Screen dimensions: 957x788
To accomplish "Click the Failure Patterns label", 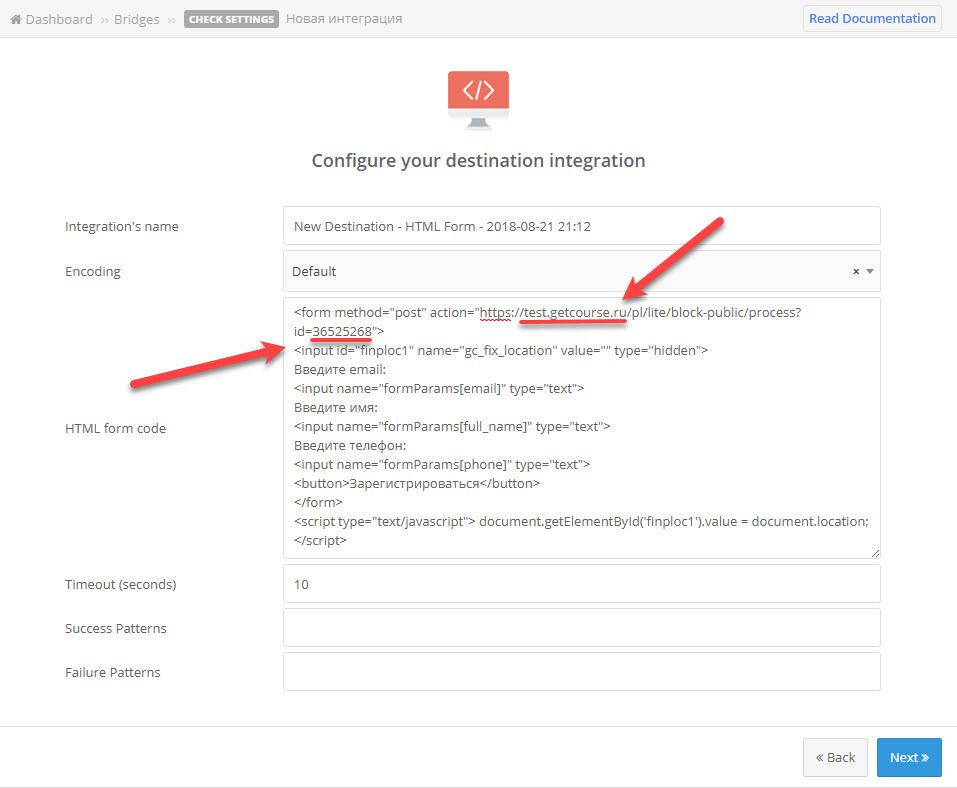I will click(x=113, y=673).
